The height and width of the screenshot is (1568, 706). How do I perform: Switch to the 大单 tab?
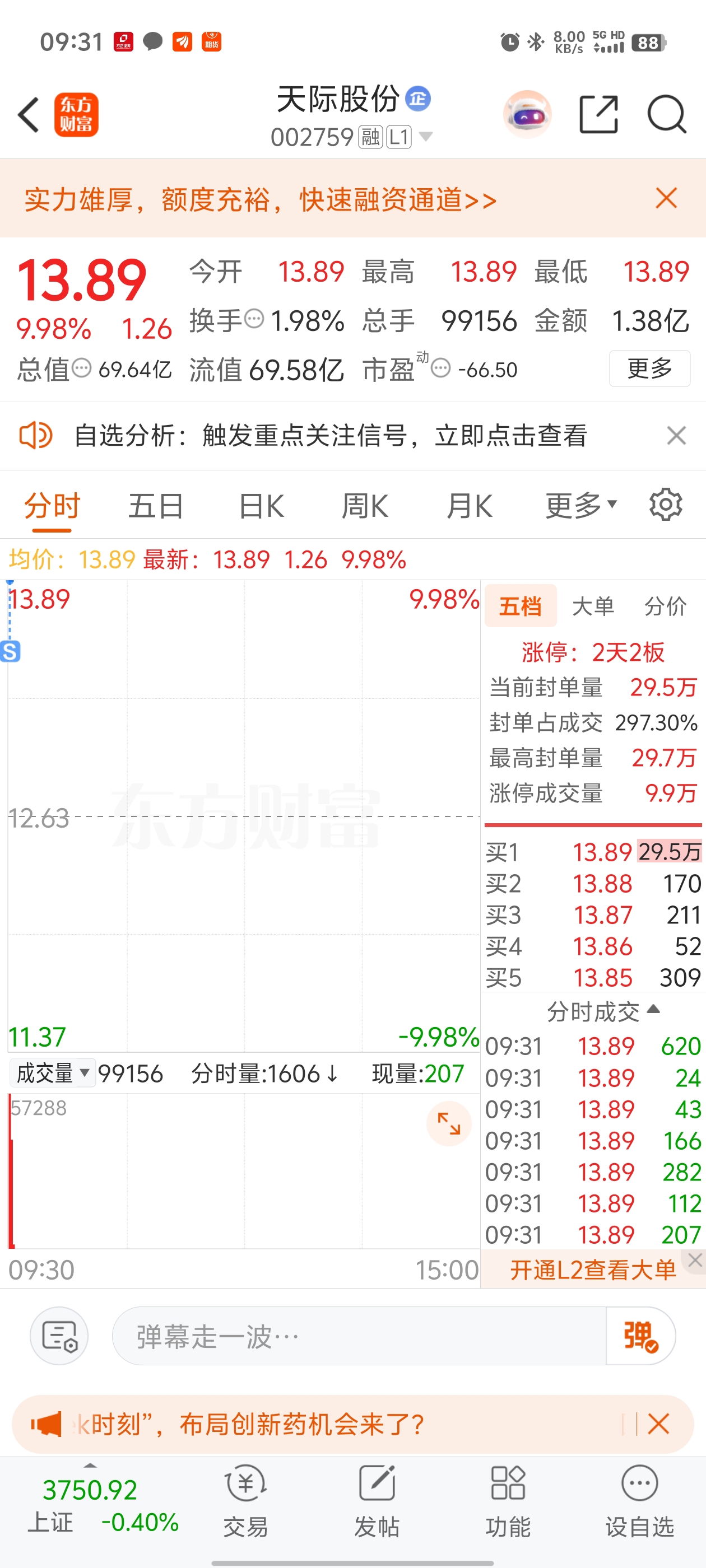click(x=593, y=606)
